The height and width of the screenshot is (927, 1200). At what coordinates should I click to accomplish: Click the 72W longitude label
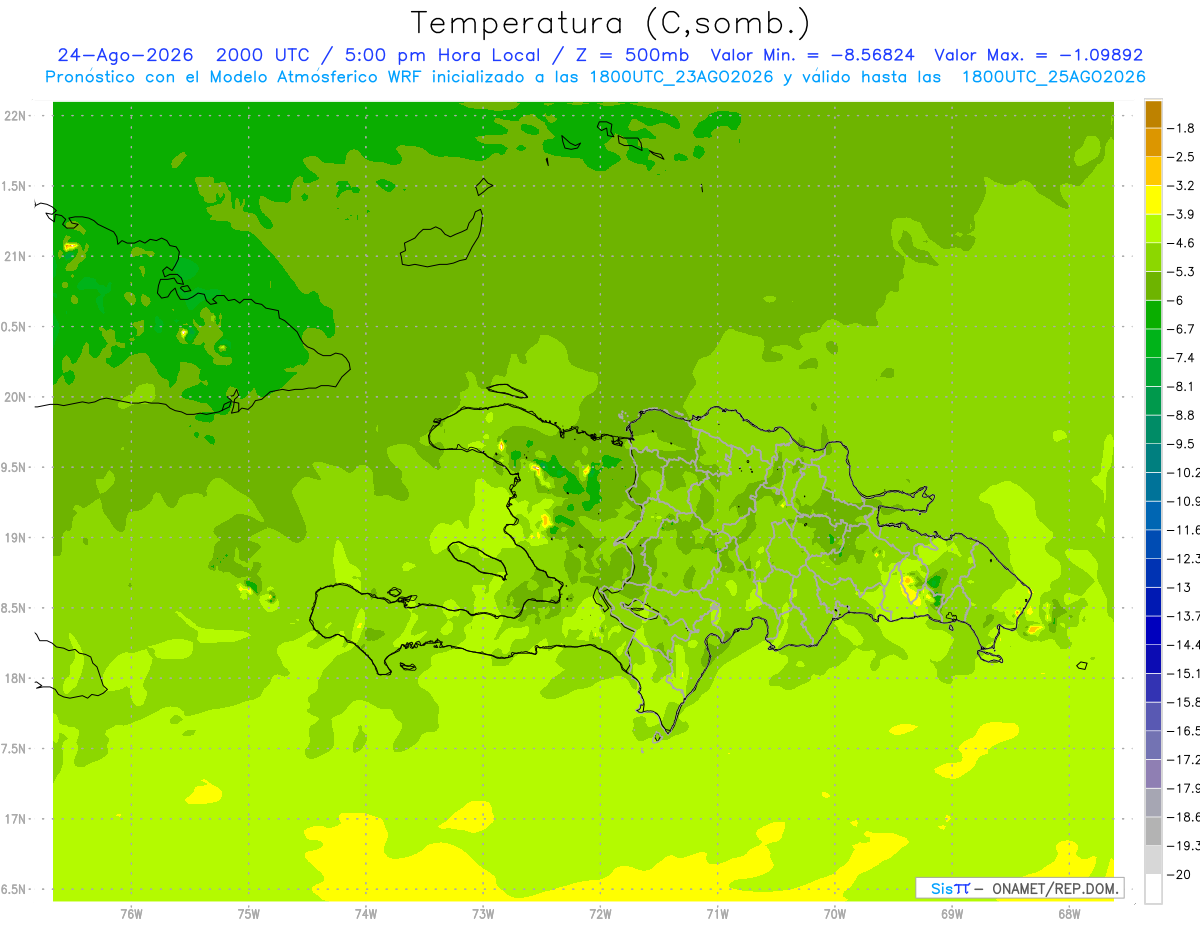tap(600, 913)
